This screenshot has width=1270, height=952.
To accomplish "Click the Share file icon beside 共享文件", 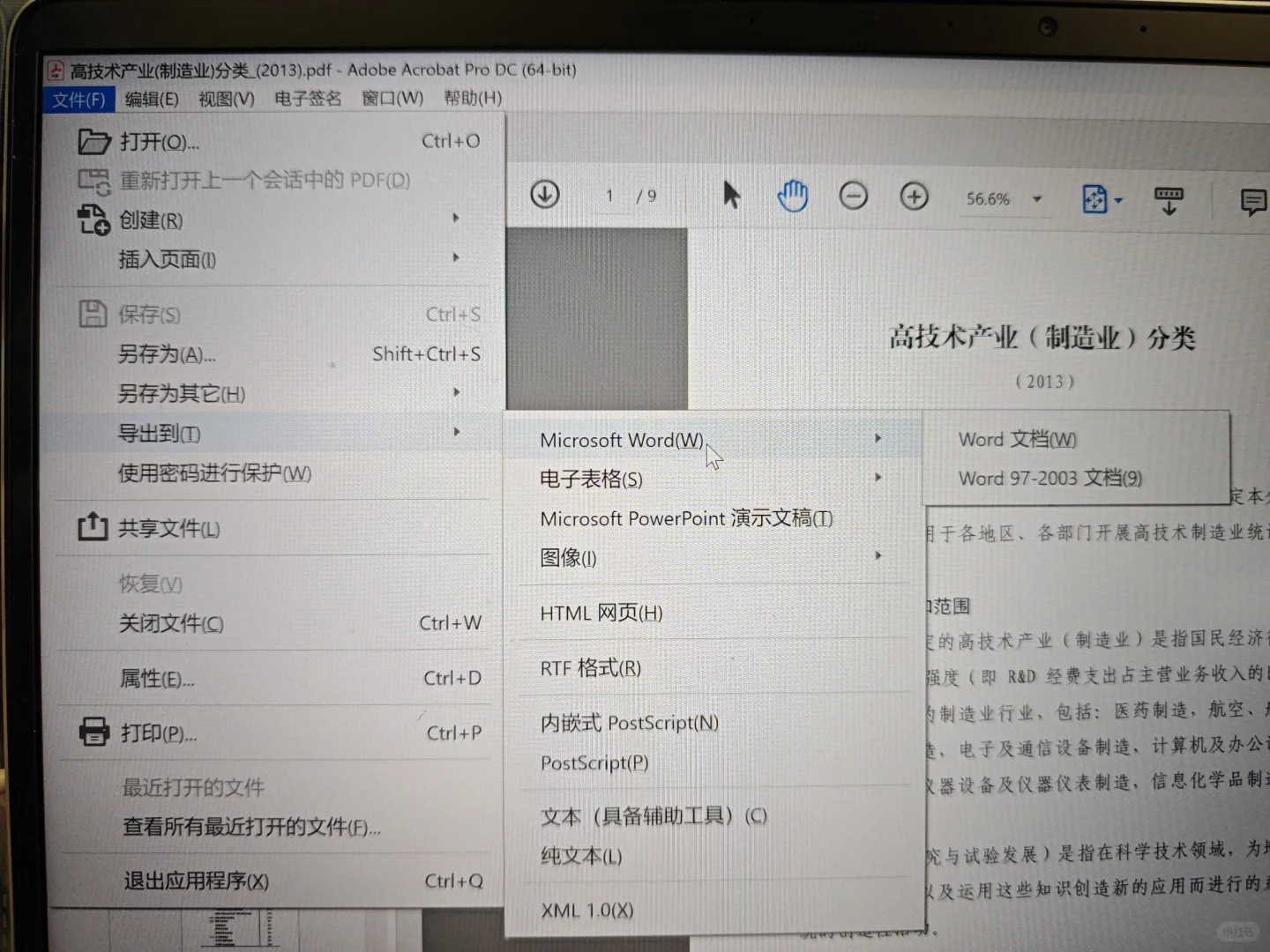I will click(x=93, y=527).
